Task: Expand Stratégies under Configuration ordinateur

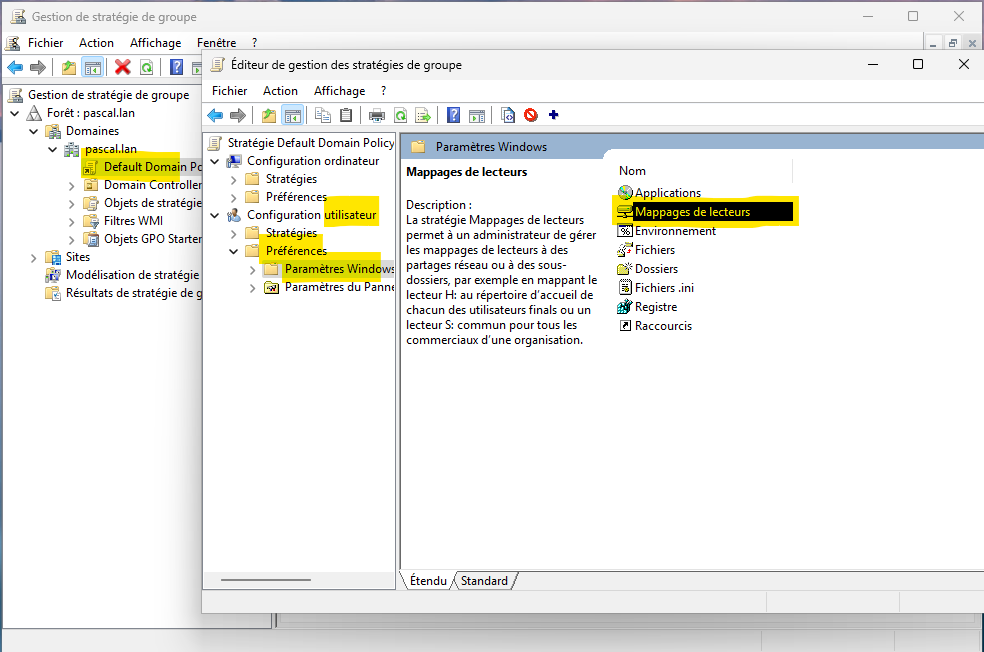Action: click(233, 180)
